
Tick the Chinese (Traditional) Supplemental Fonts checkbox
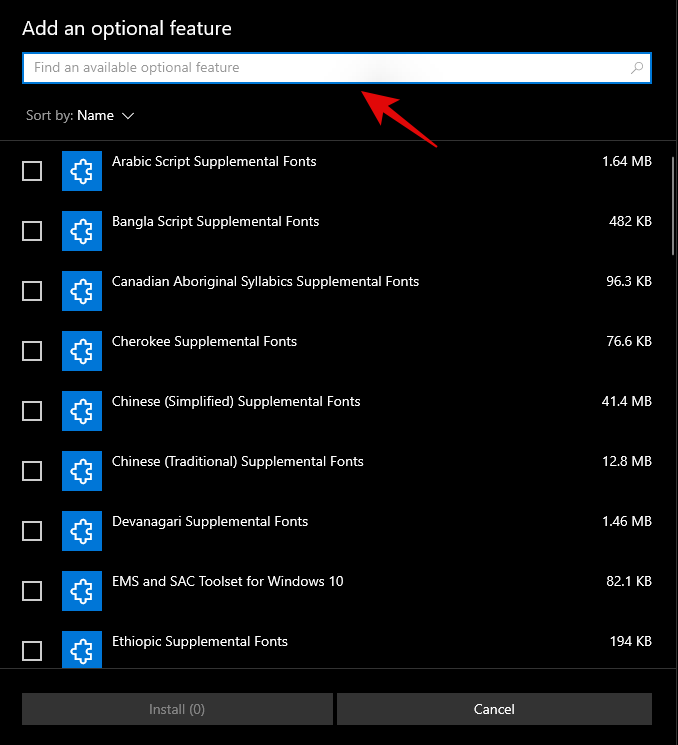(32, 471)
